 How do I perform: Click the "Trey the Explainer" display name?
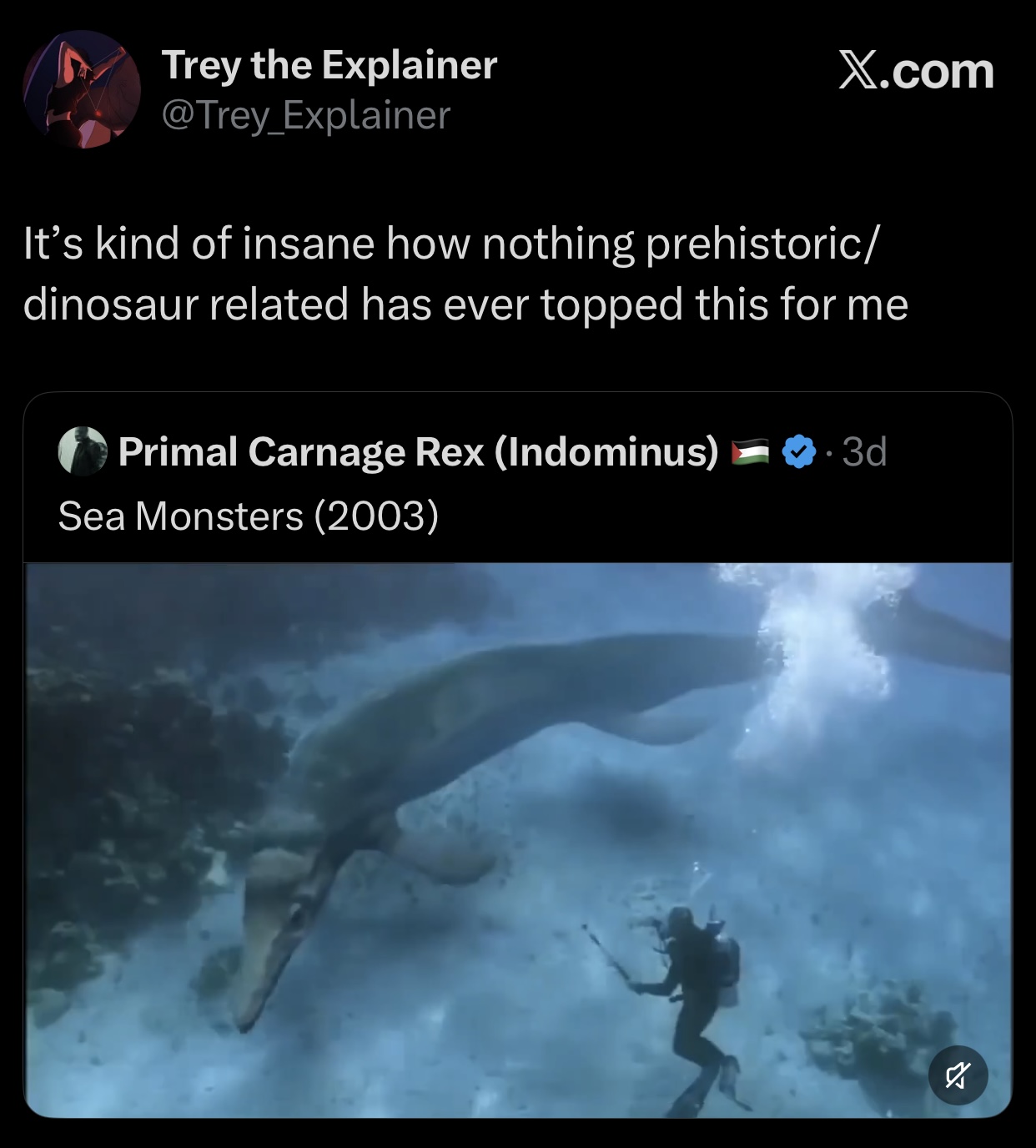(329, 65)
